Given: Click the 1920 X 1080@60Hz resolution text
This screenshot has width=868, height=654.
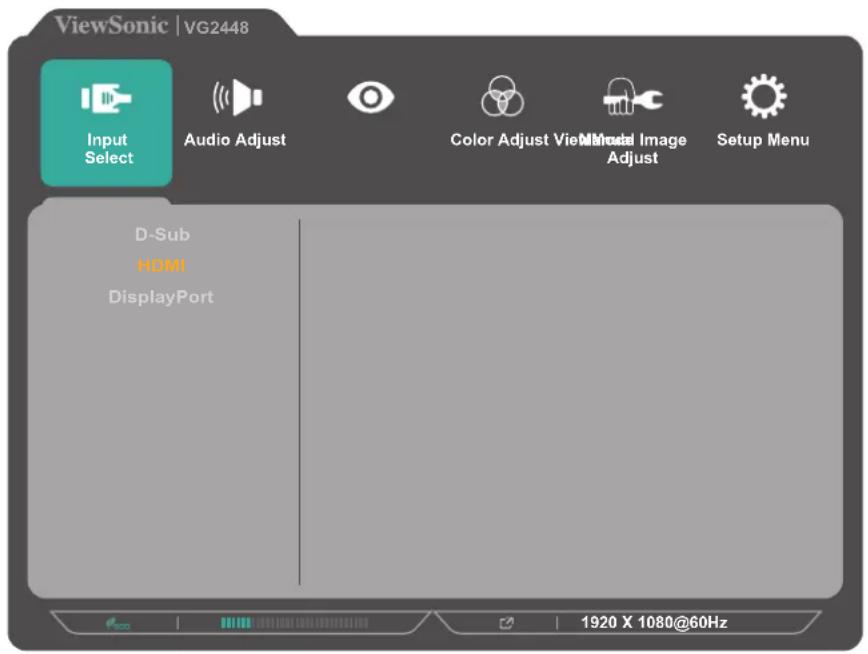Looking at the screenshot, I should (x=654, y=622).
